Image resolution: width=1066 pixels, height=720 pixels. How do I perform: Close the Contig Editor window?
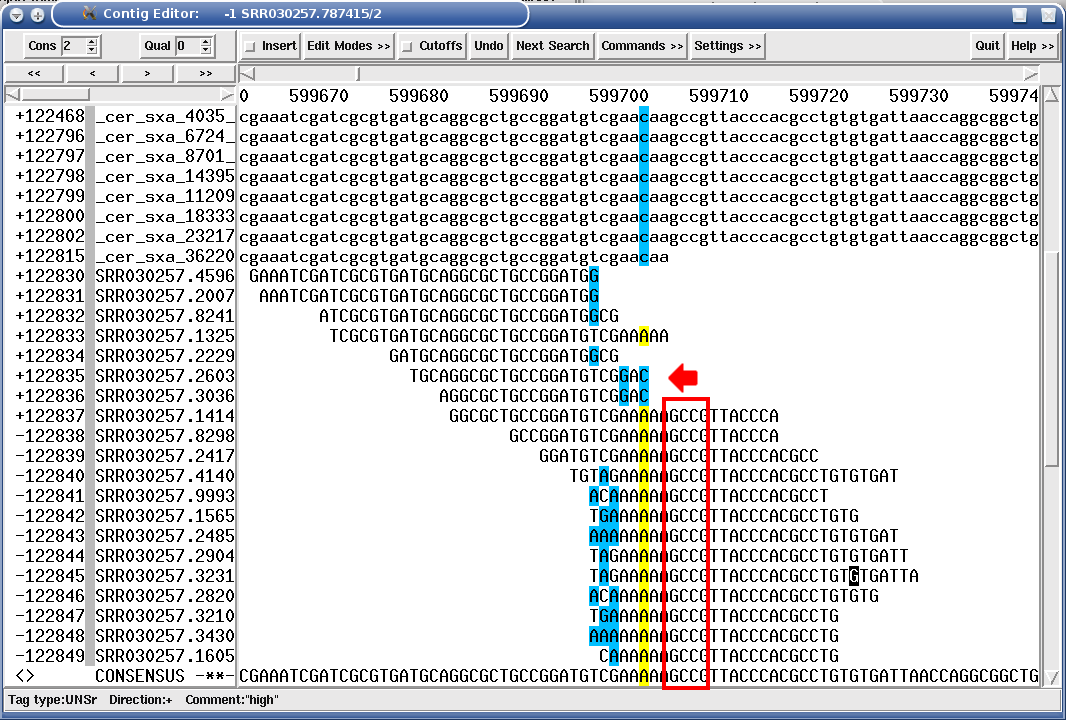[1048, 14]
